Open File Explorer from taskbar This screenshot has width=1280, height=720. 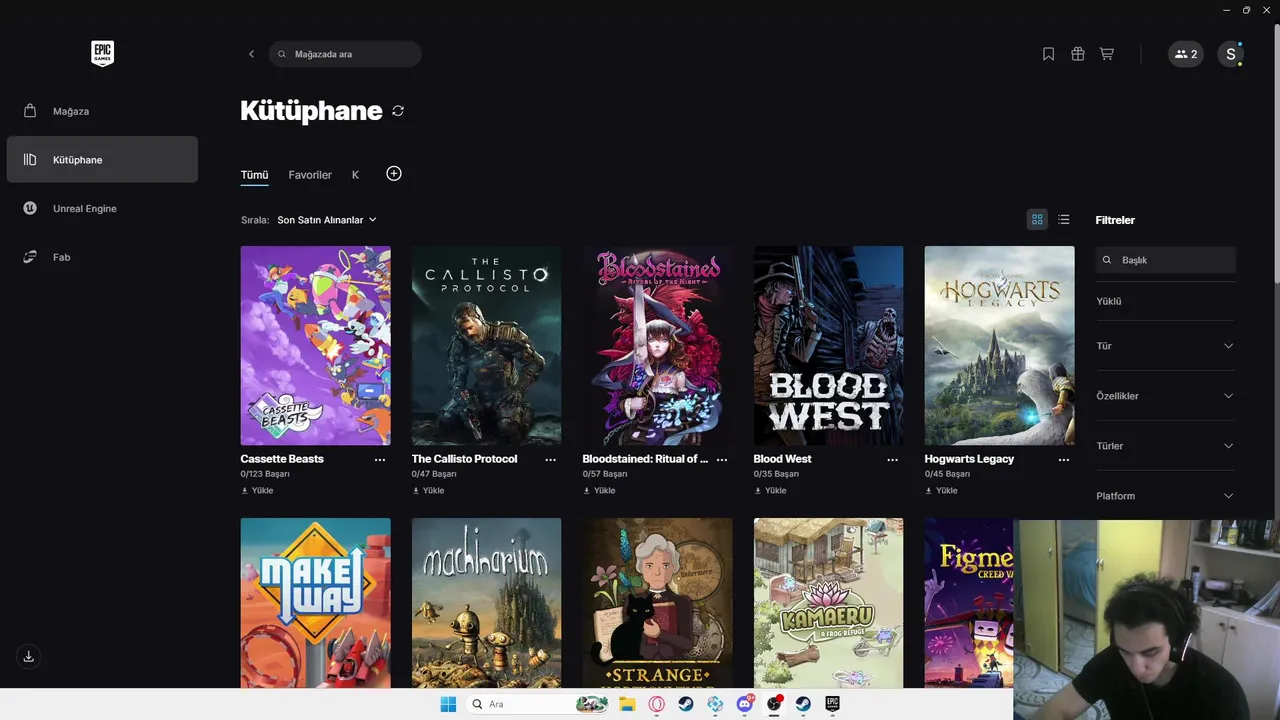pyautogui.click(x=627, y=704)
